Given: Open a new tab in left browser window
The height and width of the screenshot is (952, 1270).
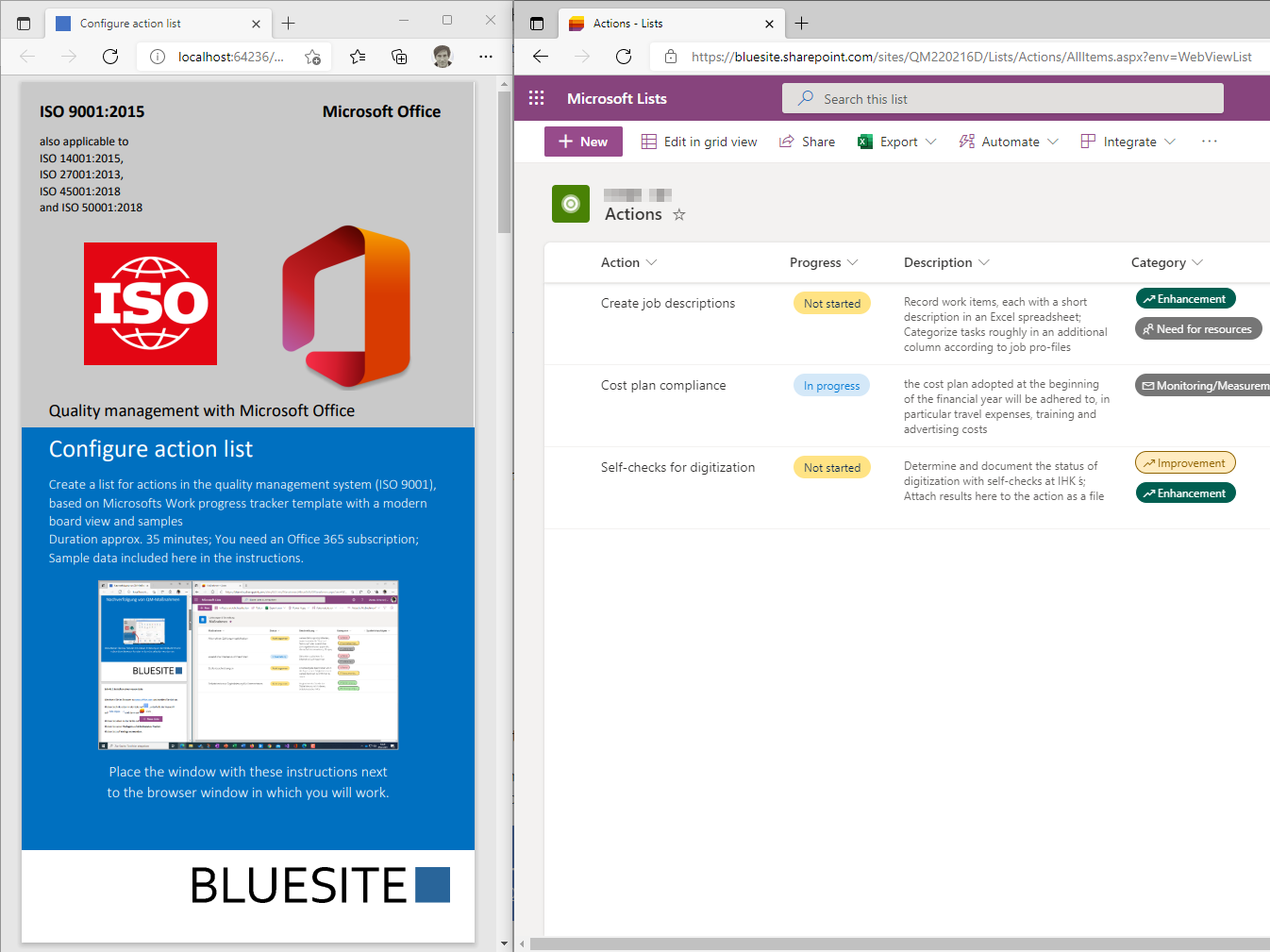Looking at the screenshot, I should pyautogui.click(x=288, y=24).
